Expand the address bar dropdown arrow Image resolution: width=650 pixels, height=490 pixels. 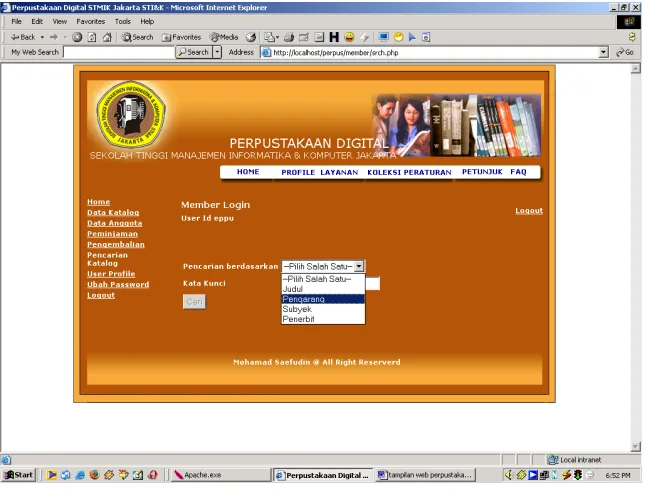pos(604,52)
